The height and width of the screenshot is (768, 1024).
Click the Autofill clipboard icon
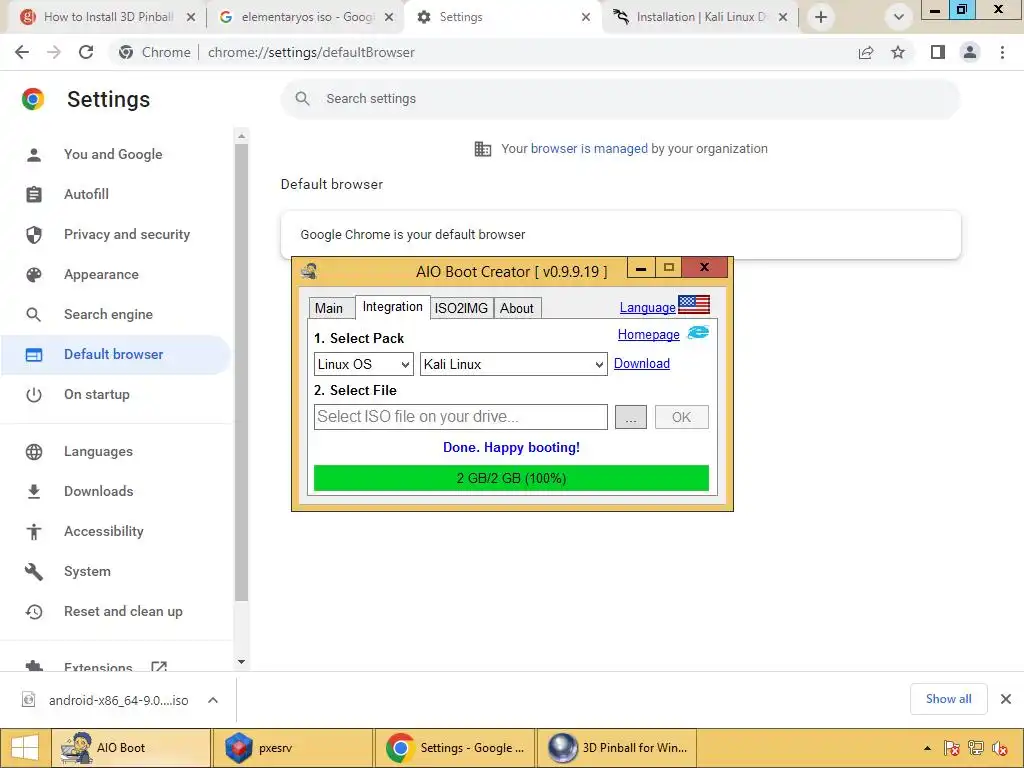[34, 195]
